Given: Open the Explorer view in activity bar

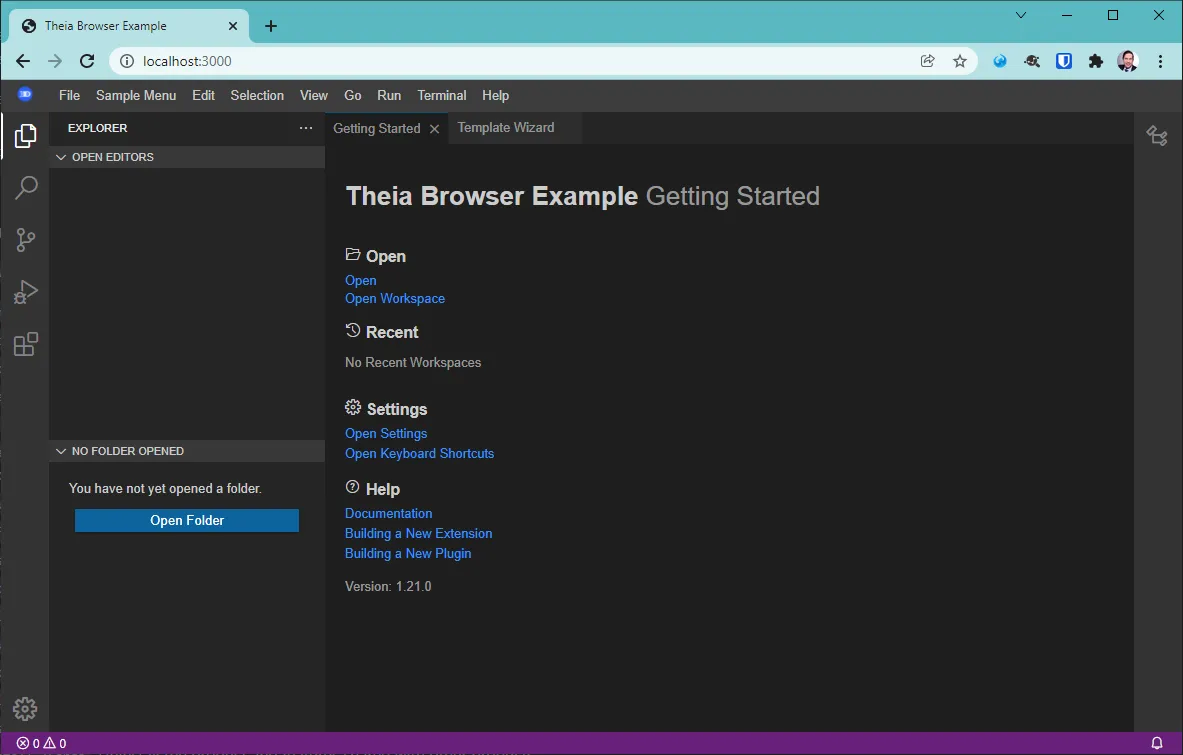Looking at the screenshot, I should [x=26, y=135].
